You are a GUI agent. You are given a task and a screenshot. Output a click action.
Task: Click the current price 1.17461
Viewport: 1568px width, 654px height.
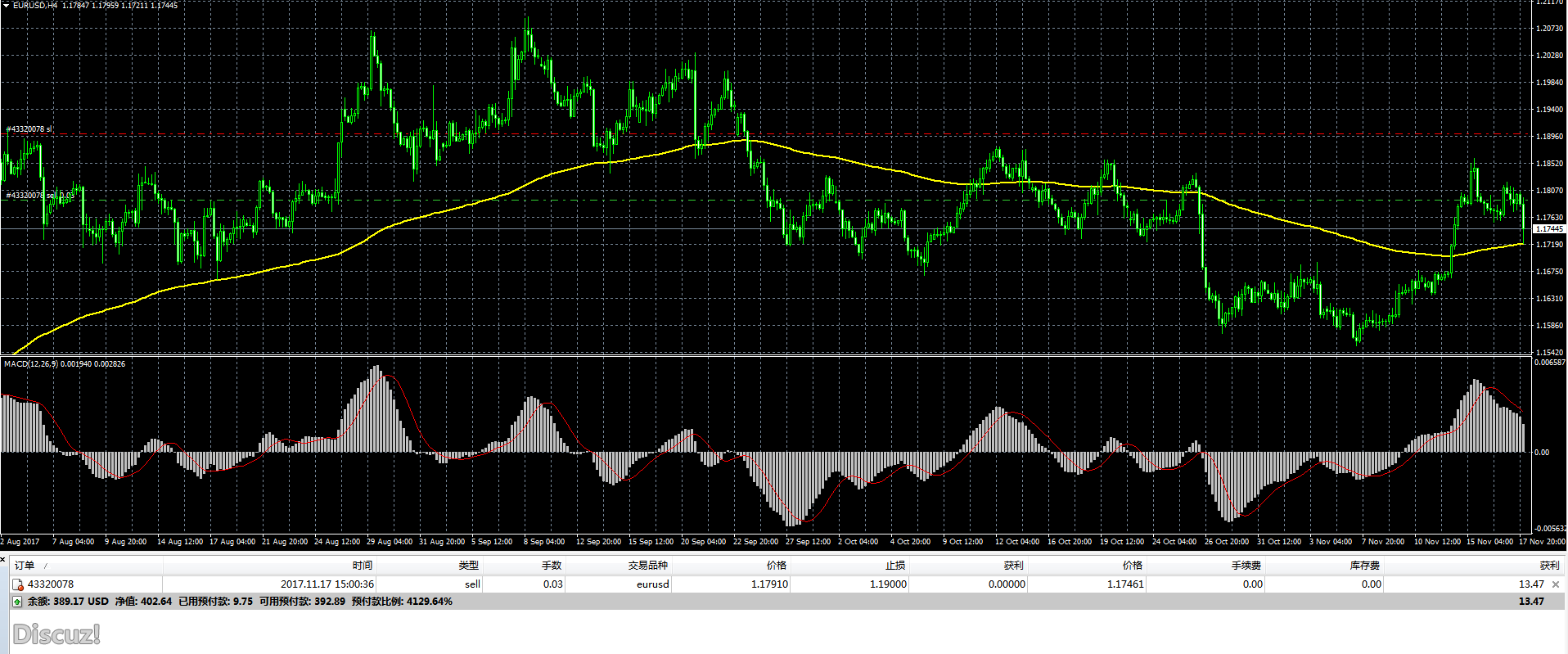[x=1125, y=584]
